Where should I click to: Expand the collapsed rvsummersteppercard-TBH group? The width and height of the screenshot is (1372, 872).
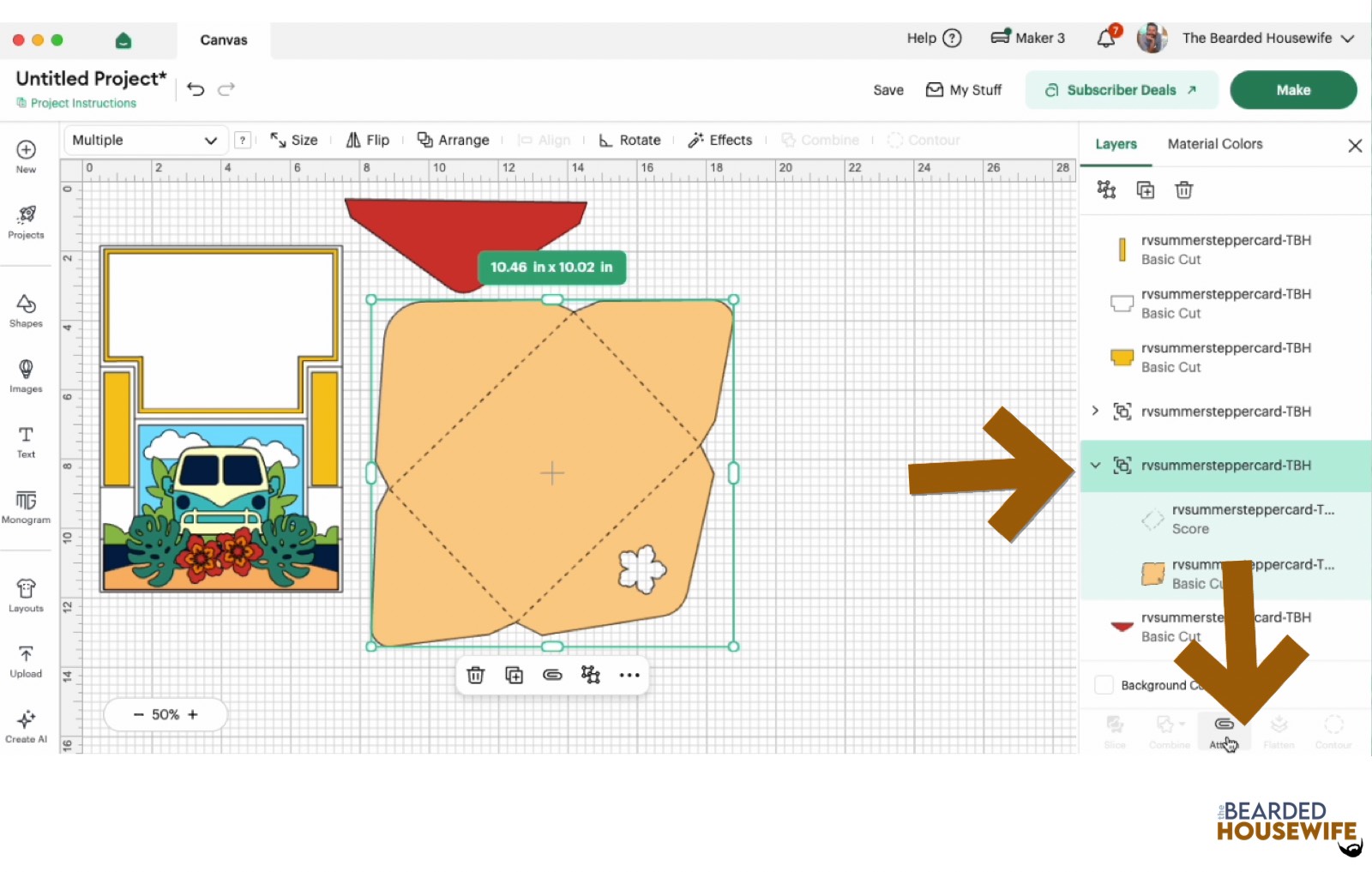coord(1095,411)
